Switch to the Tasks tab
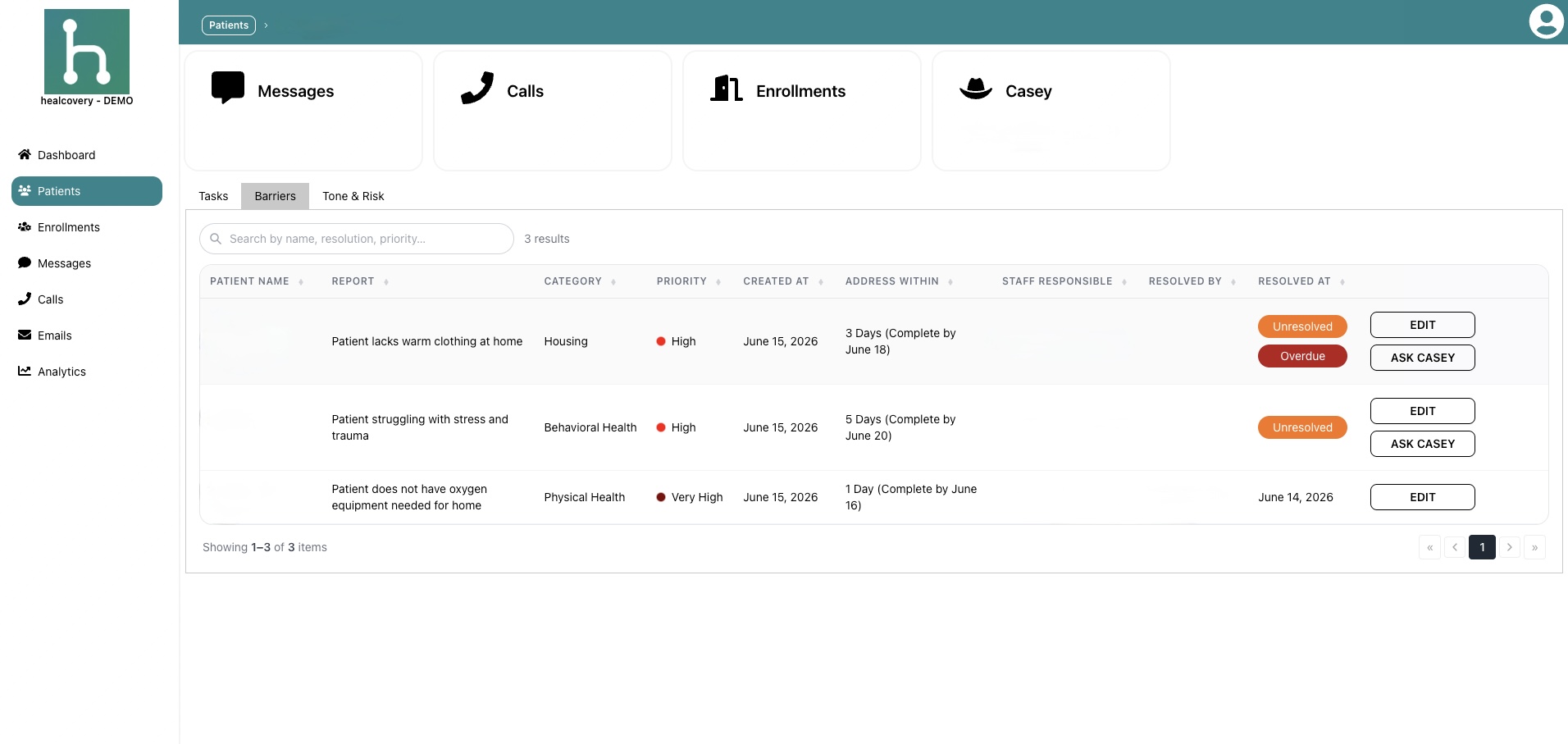 [x=213, y=196]
